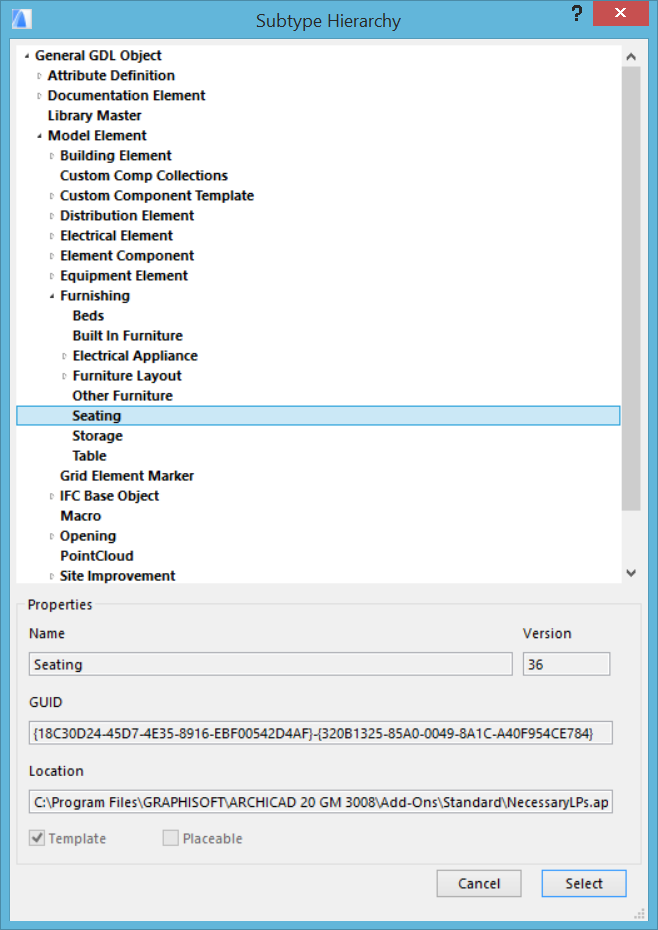Viewport: 658px width, 930px height.
Task: Click the GUID text field
Action: coord(320,733)
